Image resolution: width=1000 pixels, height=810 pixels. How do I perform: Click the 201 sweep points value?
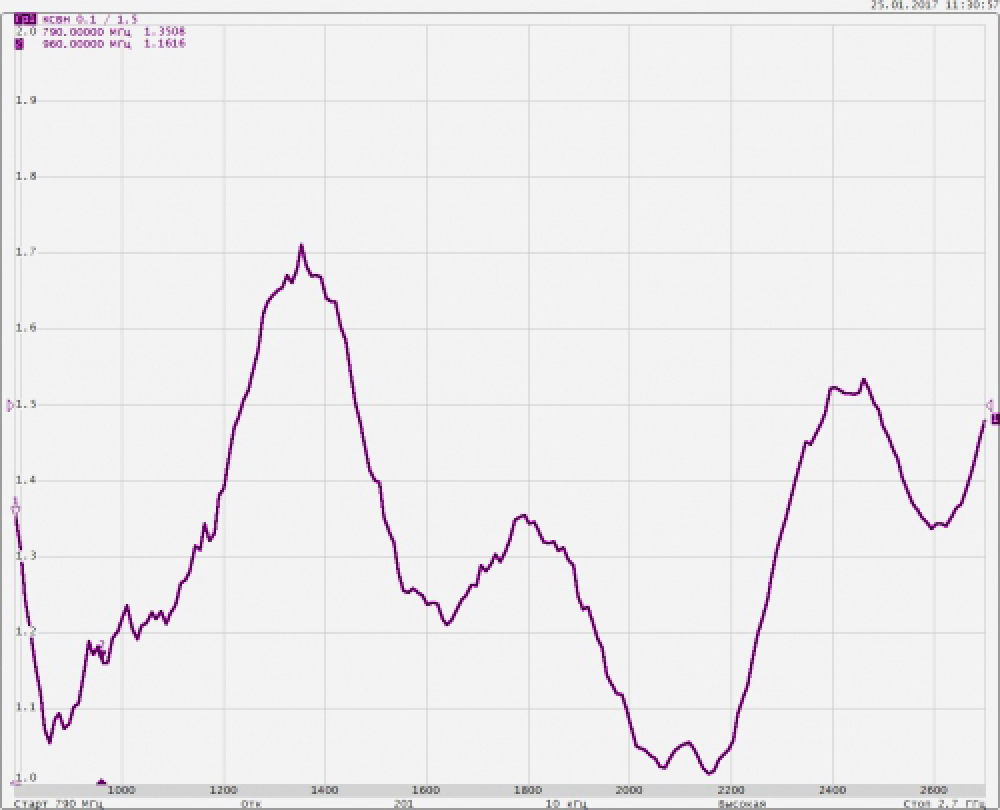click(x=403, y=804)
